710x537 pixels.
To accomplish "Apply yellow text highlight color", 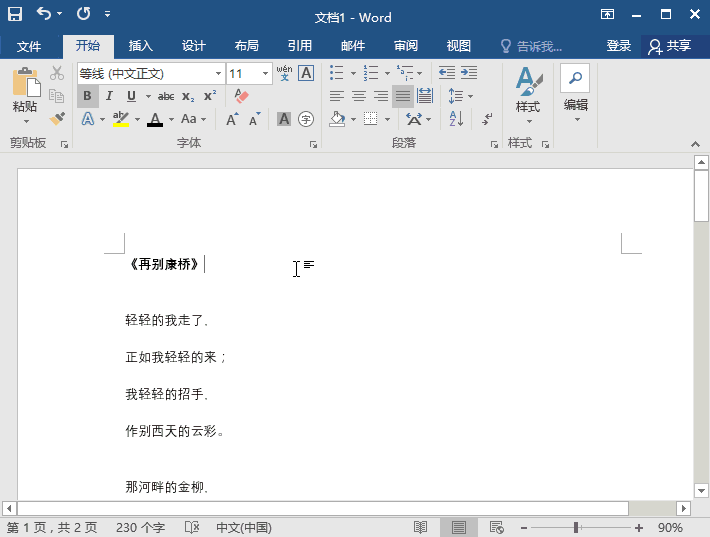I will coord(120,119).
